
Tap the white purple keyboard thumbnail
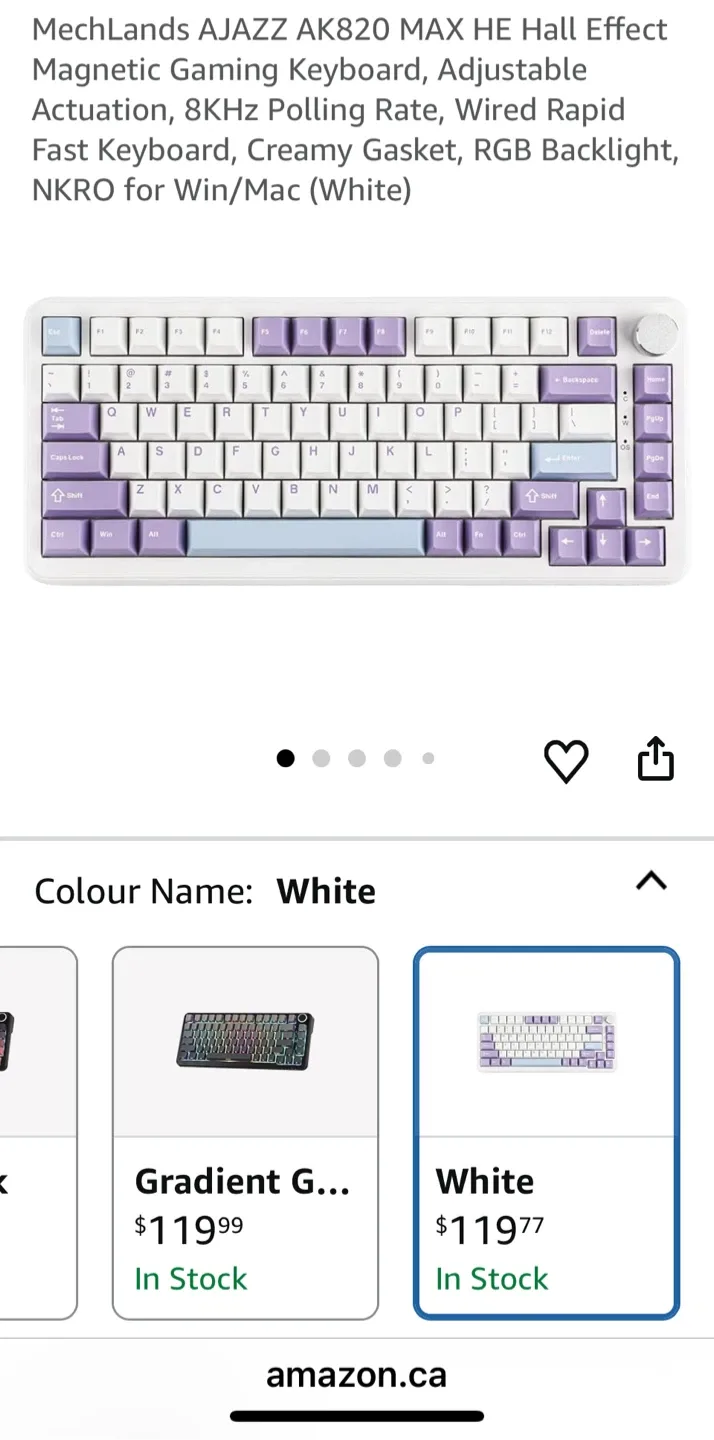click(547, 1041)
